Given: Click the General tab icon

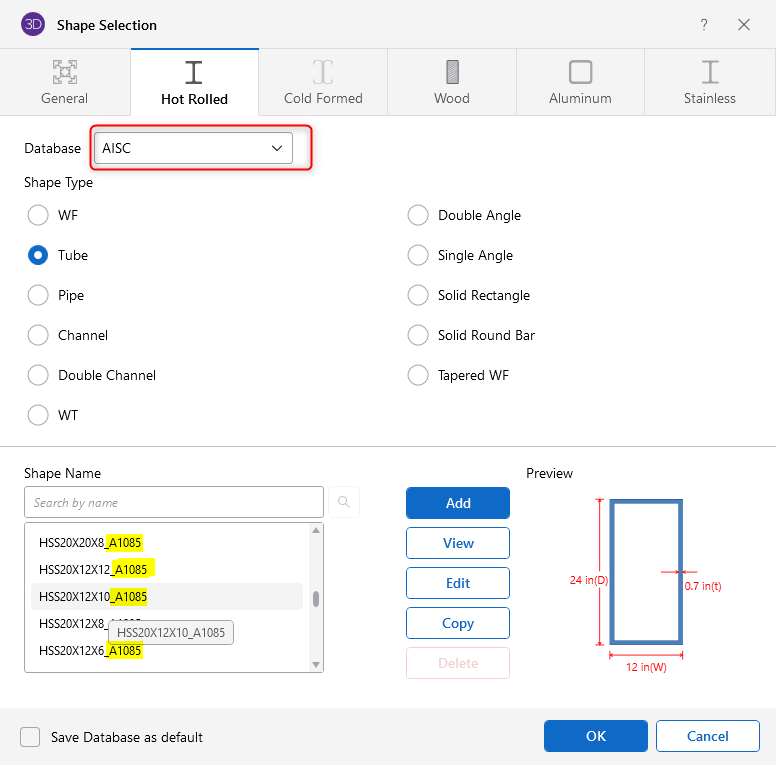Looking at the screenshot, I should click(x=64, y=72).
